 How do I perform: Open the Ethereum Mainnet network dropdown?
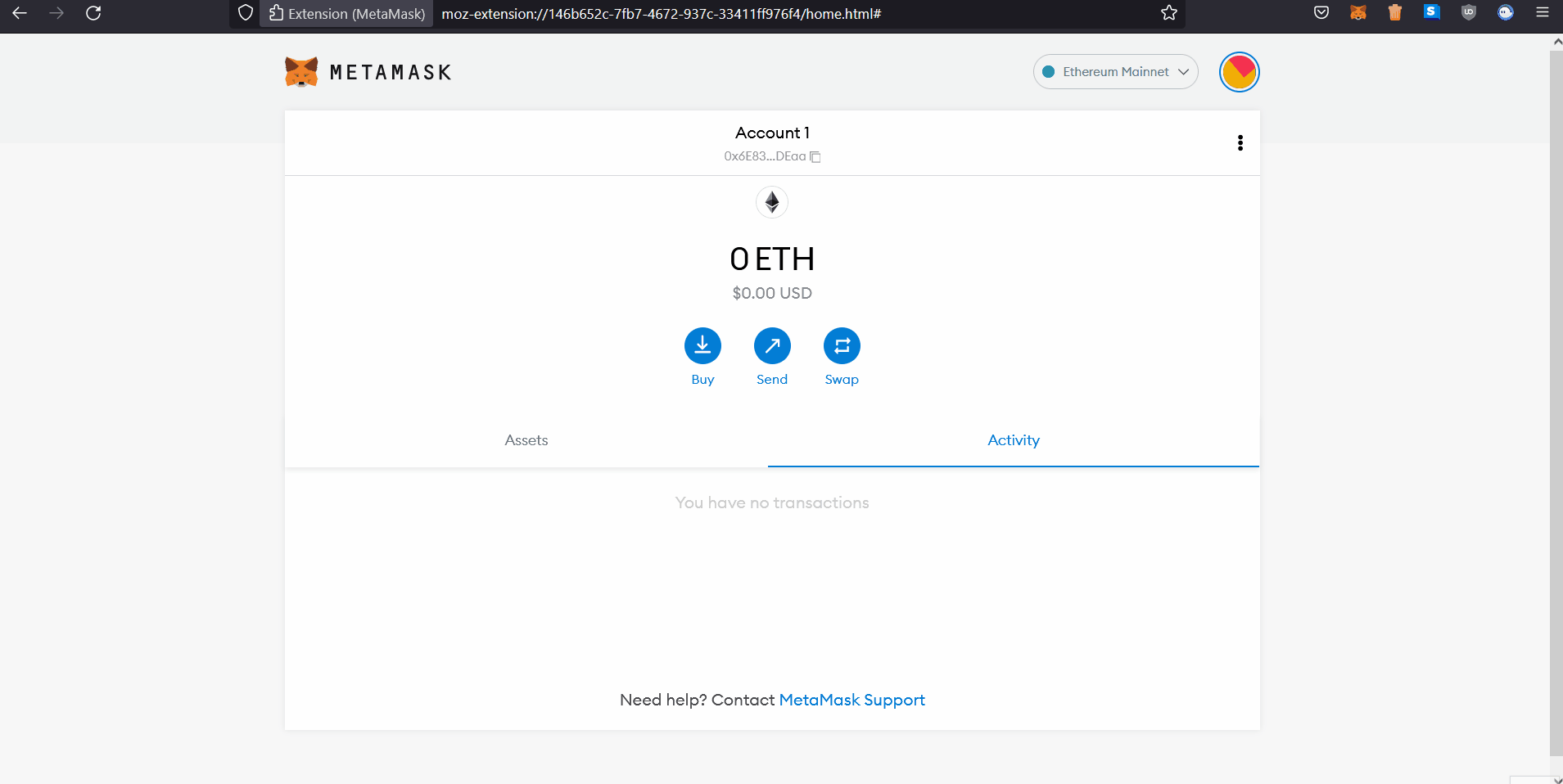click(1115, 72)
